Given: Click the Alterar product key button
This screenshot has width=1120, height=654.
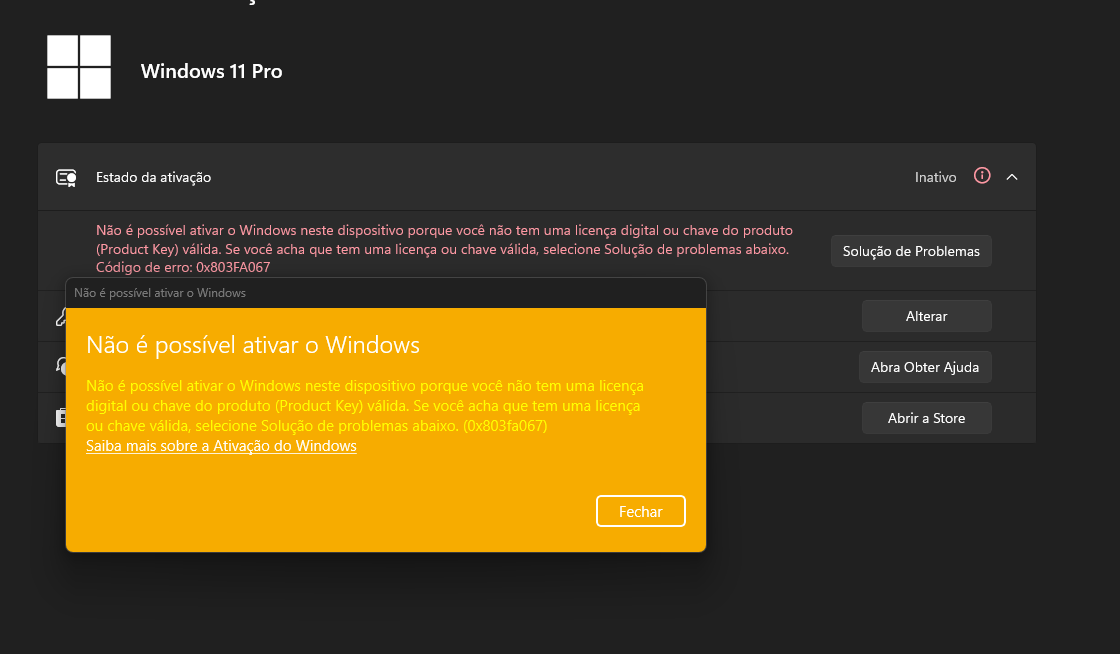Looking at the screenshot, I should [926, 316].
